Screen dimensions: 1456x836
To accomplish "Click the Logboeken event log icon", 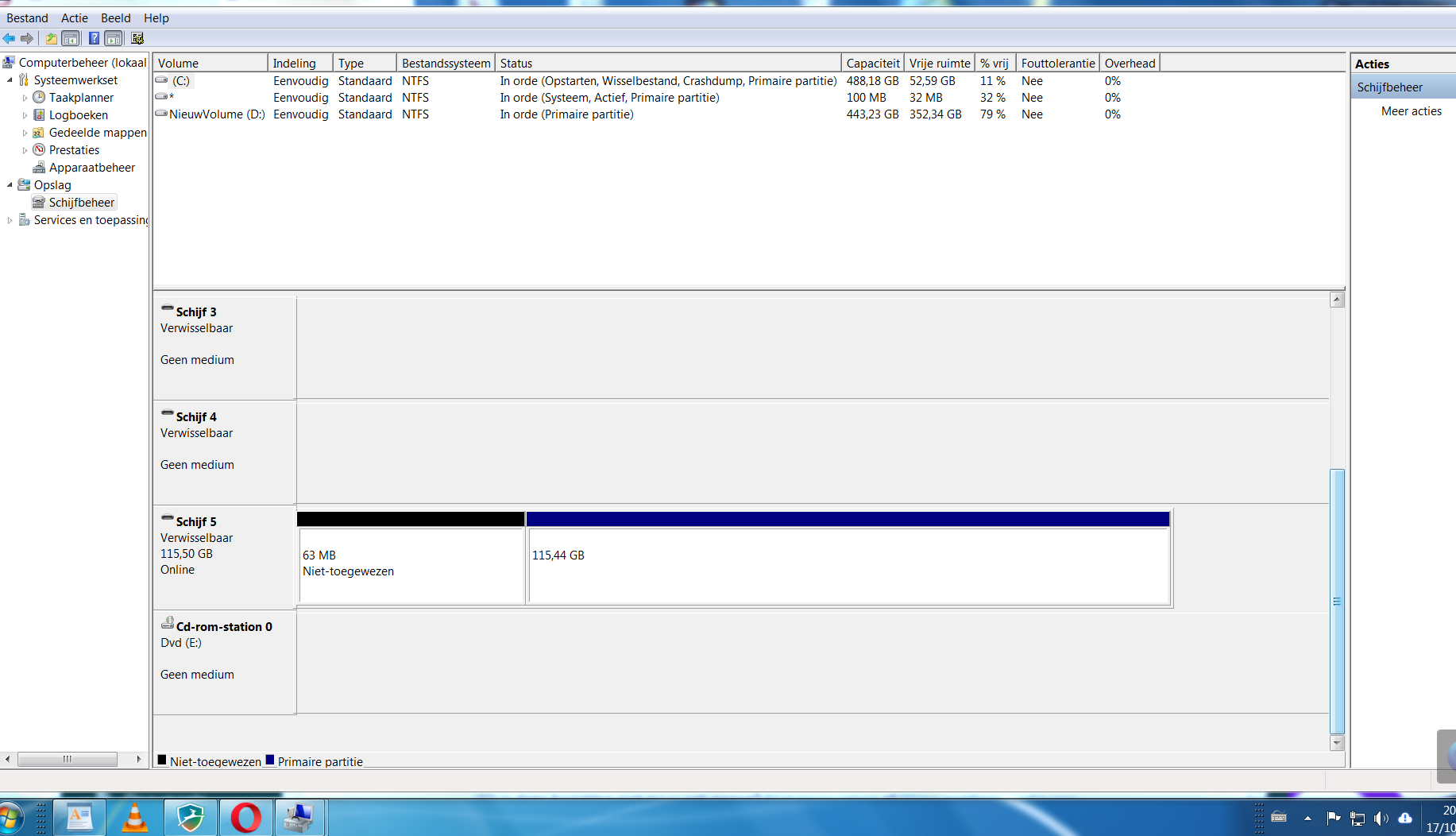I will coord(39,114).
